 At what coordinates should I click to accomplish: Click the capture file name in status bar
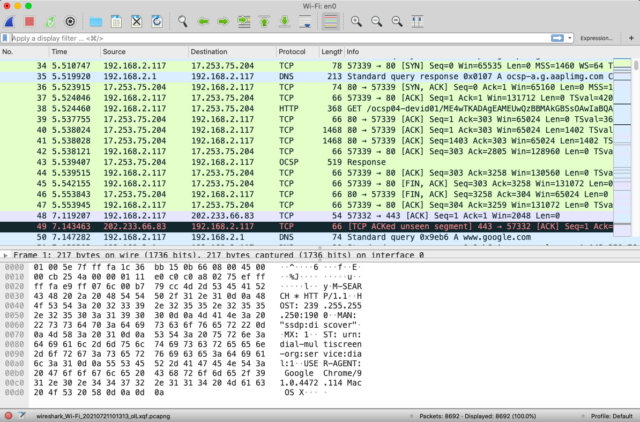[103, 416]
